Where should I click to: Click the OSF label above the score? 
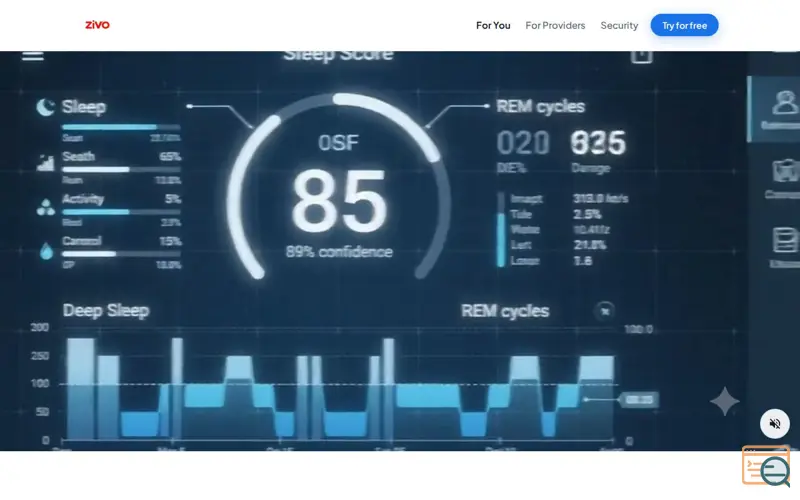click(x=338, y=142)
